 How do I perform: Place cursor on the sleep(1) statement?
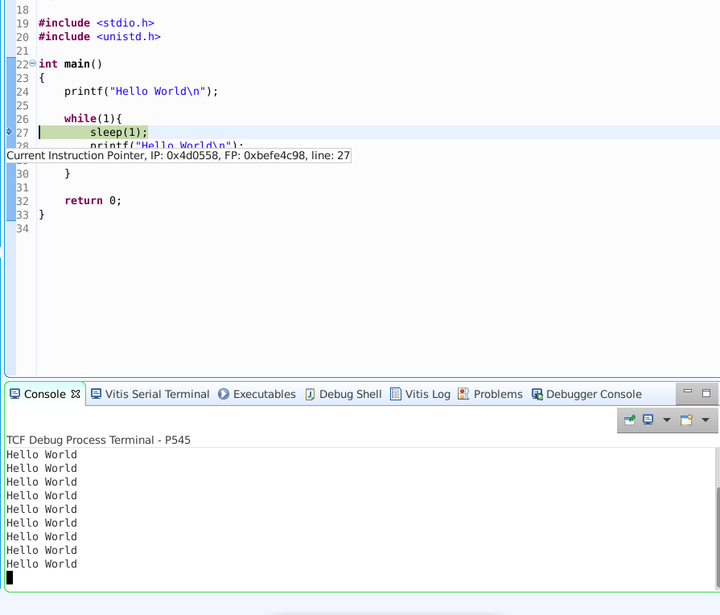click(118, 132)
